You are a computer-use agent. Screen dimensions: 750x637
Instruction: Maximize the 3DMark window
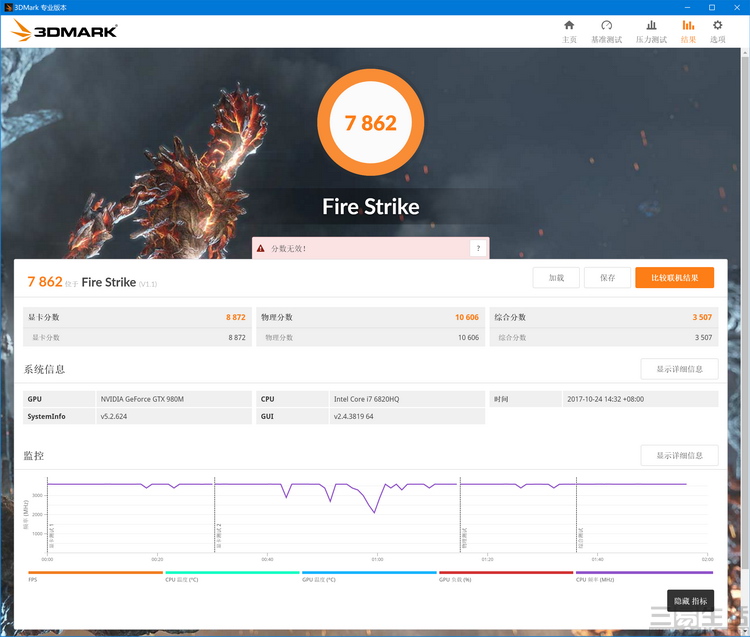712,7
